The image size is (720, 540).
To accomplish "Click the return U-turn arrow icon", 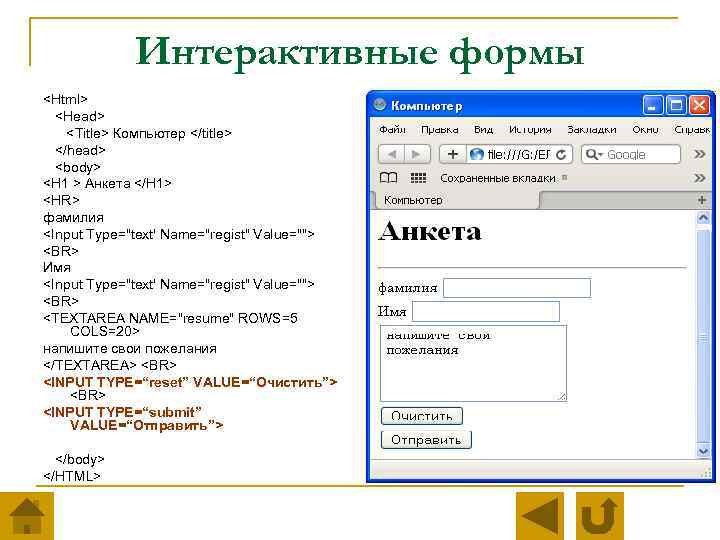I will (600, 516).
